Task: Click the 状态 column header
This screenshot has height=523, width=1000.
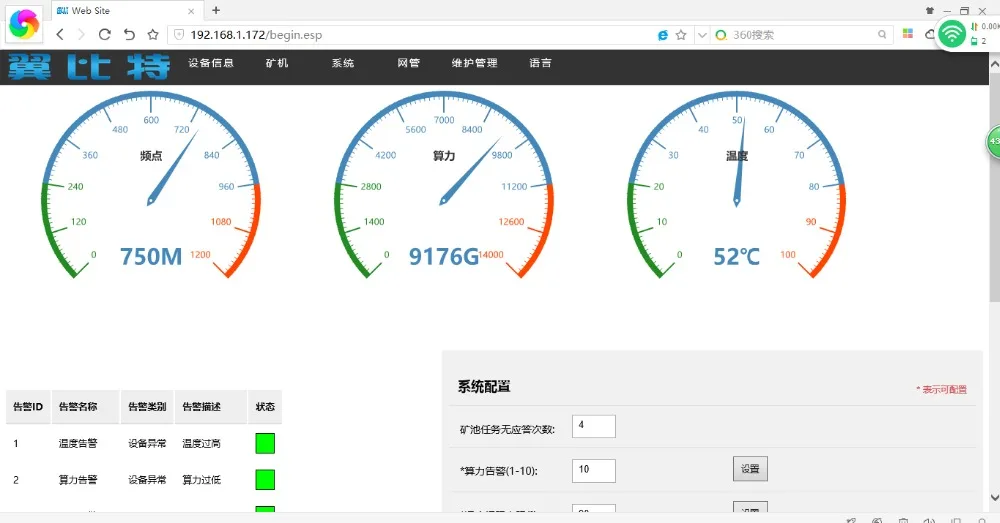Action: tap(265, 407)
